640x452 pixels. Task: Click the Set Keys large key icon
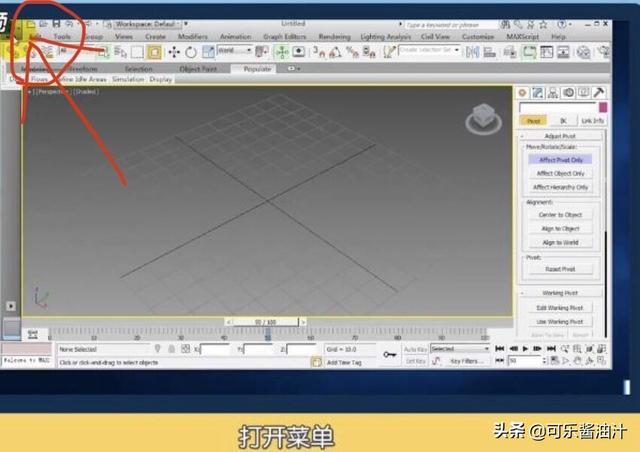pos(390,355)
